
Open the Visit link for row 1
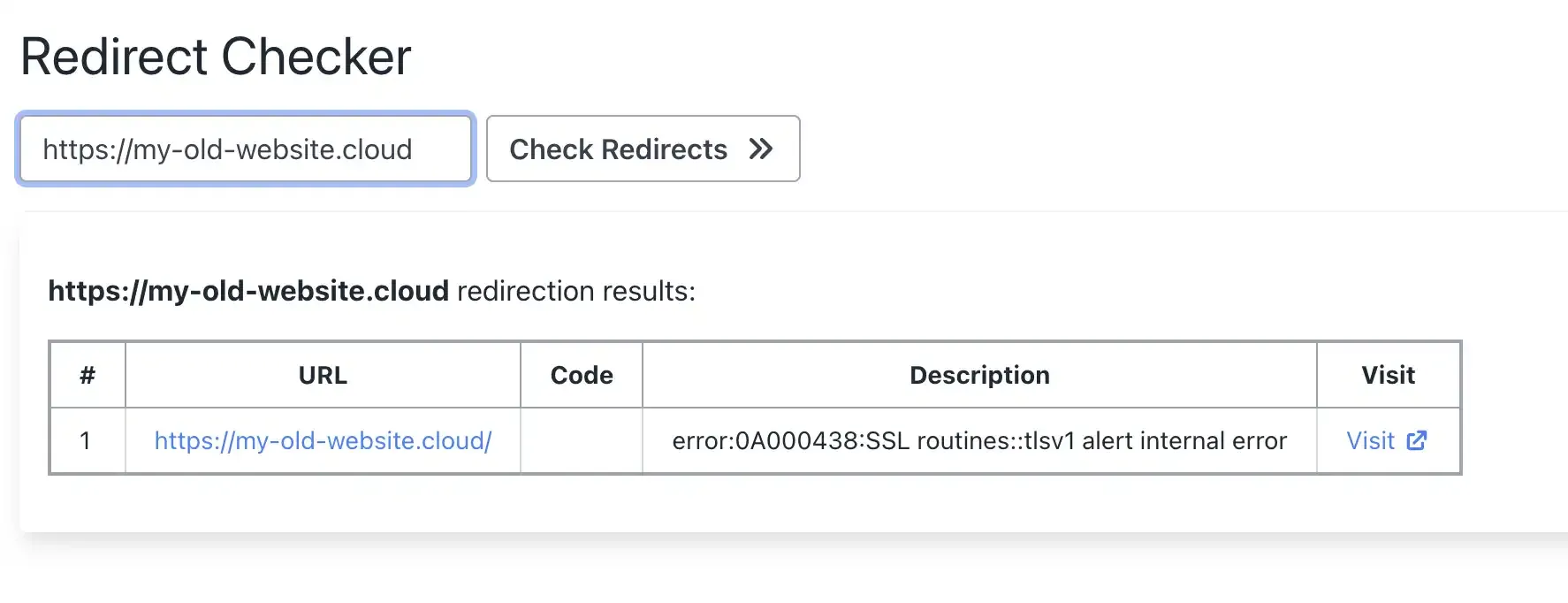coord(1371,439)
